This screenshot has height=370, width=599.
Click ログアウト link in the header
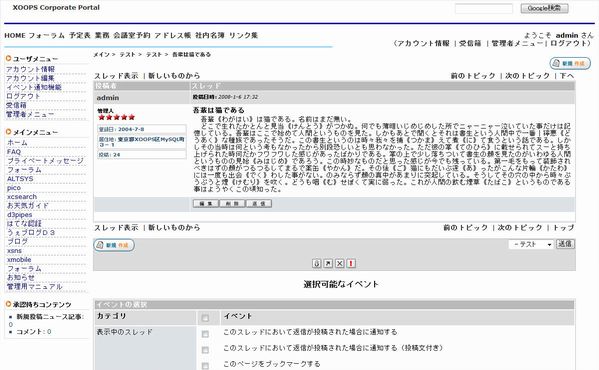(568, 44)
